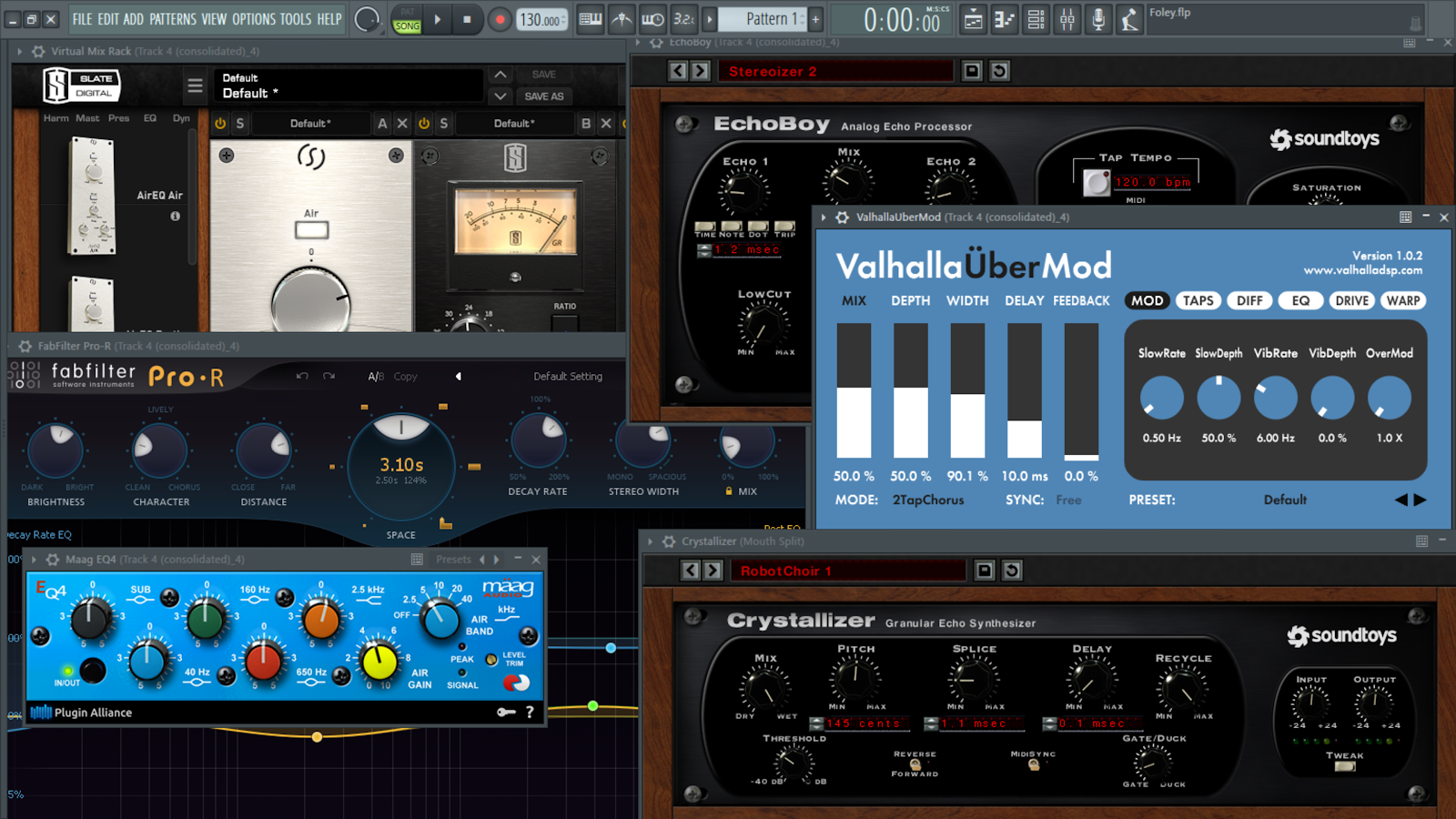Image resolution: width=1456 pixels, height=819 pixels.
Task: Open the EDIT menu
Action: [x=108, y=19]
